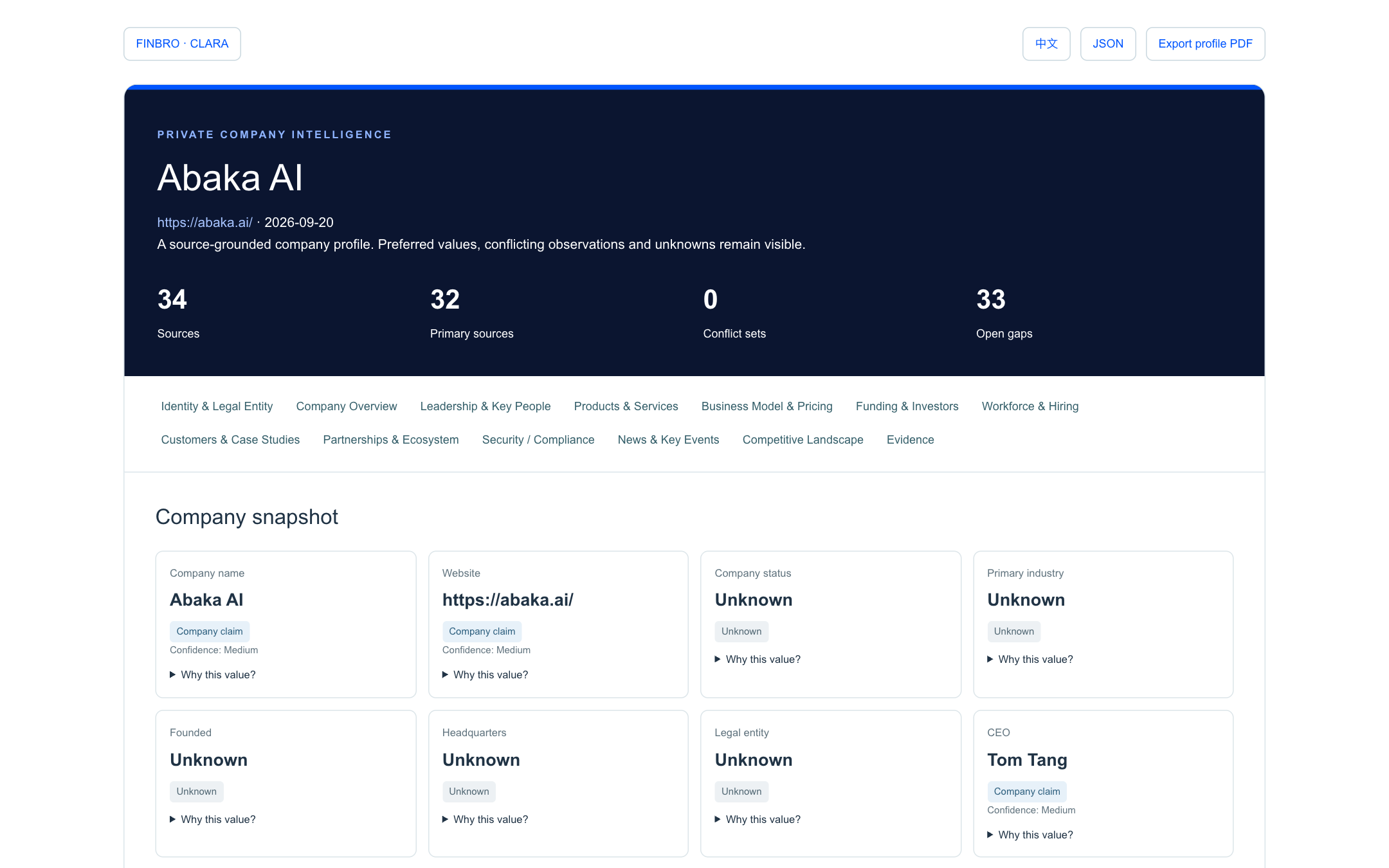Go to Competitive Landscape section
This screenshot has height=868, width=1389.
coord(803,440)
